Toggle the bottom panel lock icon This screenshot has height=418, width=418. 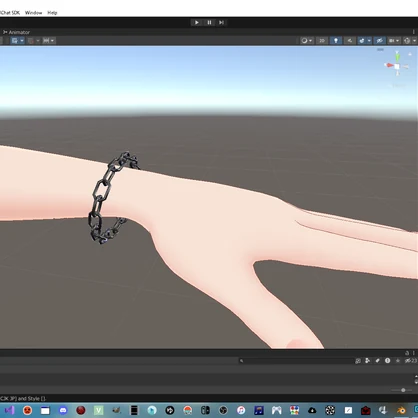click(x=407, y=353)
